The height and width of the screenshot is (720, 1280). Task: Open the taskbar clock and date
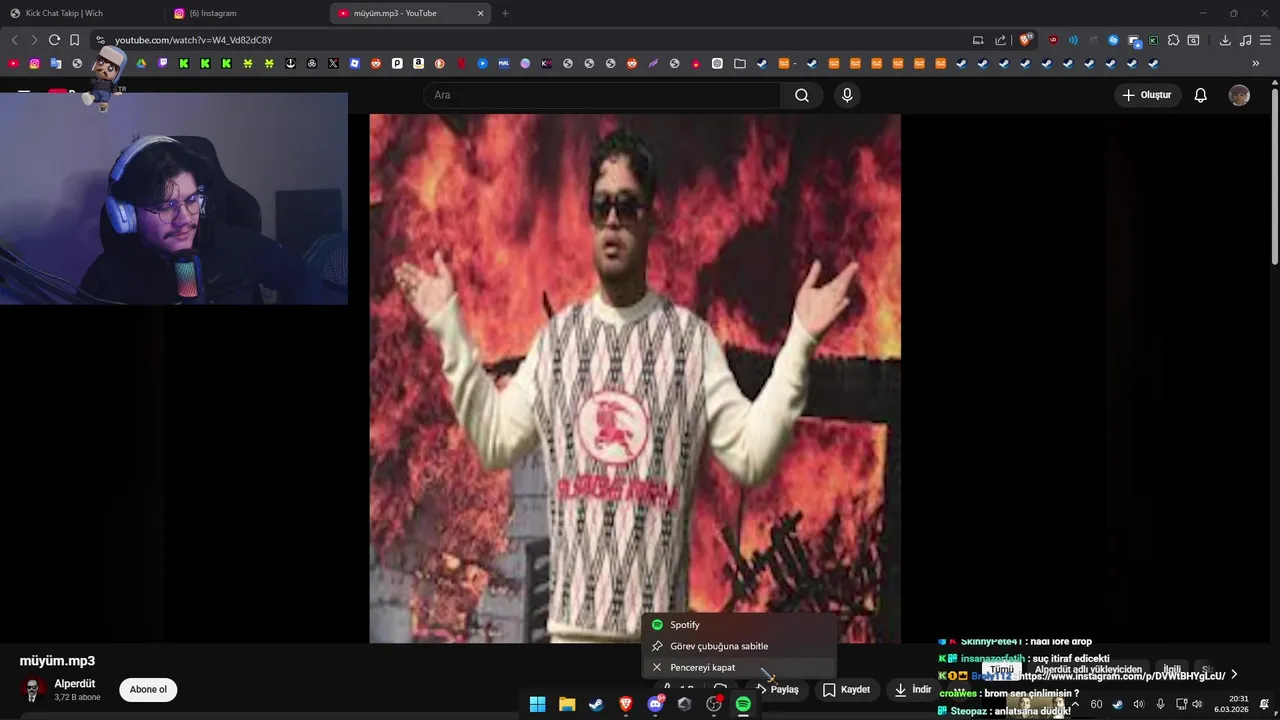(1231, 704)
